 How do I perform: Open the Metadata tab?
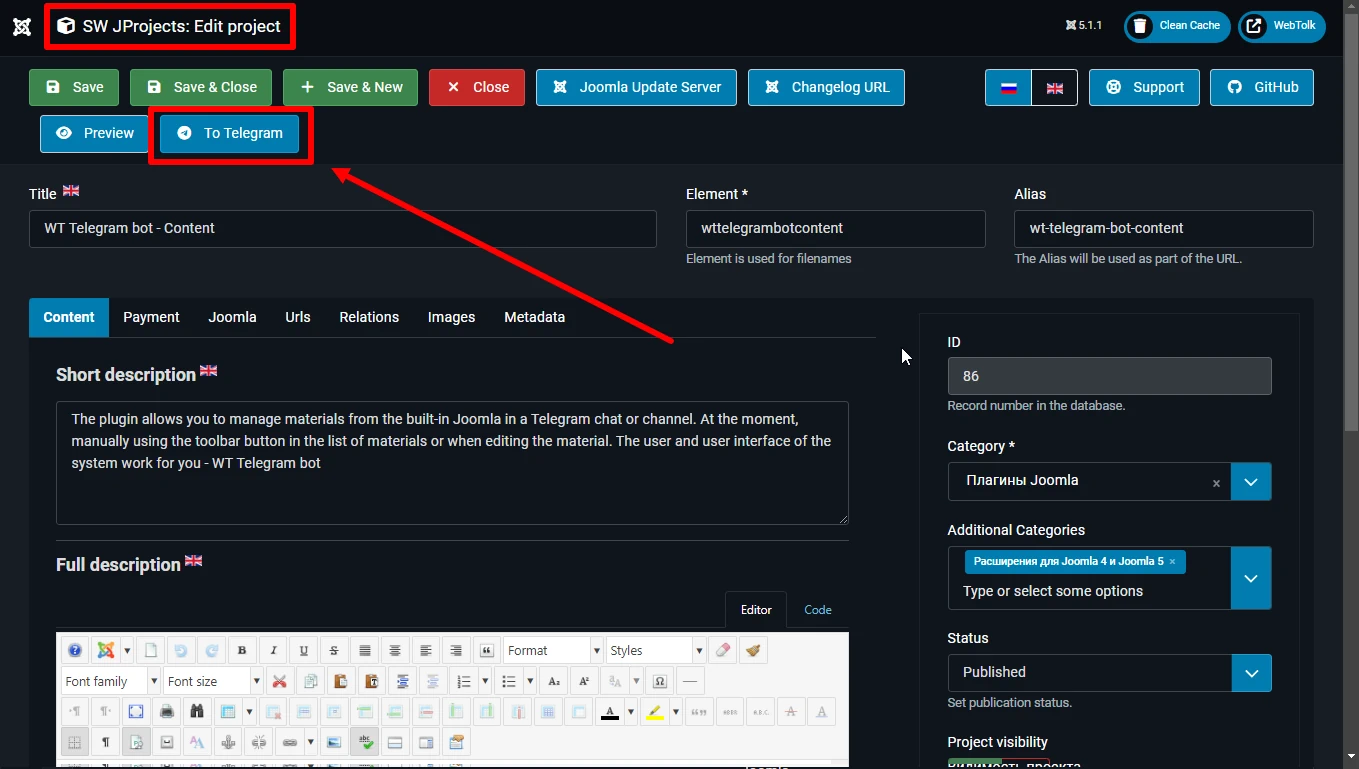[534, 317]
